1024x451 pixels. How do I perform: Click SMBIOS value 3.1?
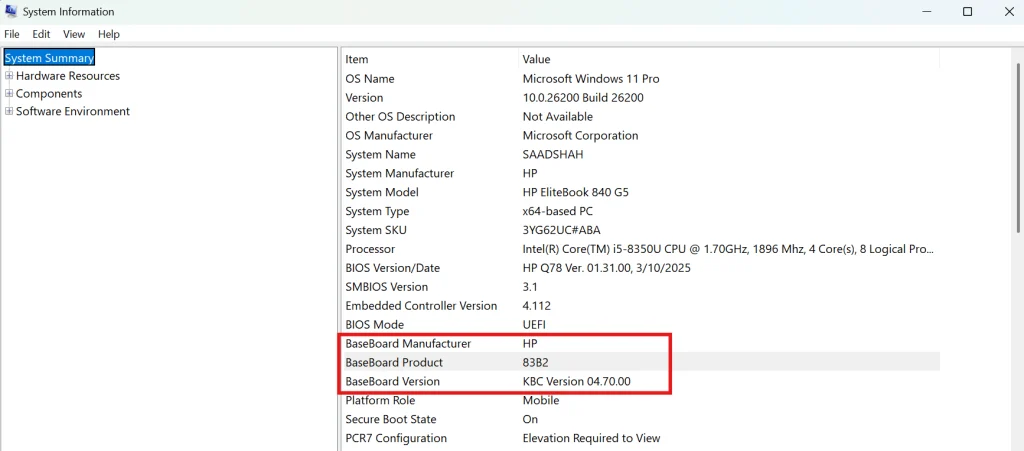pyautogui.click(x=530, y=287)
